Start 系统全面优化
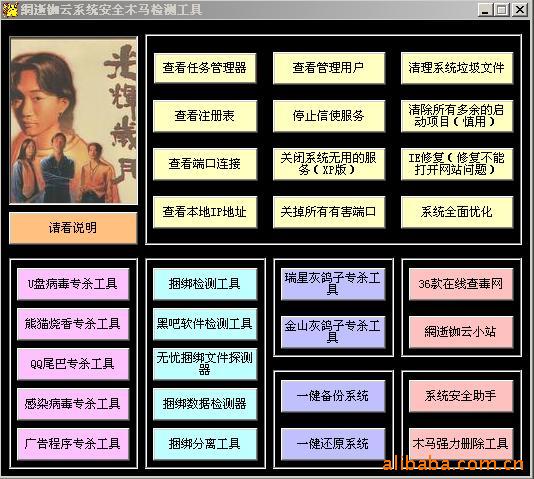534x479 pixels. point(457,212)
